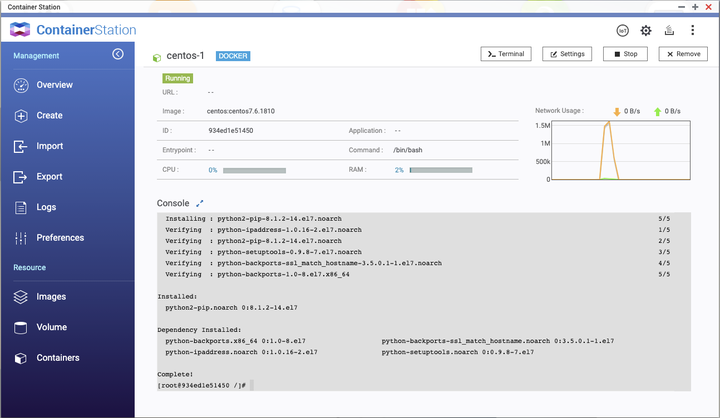Maximize the Container Station window

[695, 7]
